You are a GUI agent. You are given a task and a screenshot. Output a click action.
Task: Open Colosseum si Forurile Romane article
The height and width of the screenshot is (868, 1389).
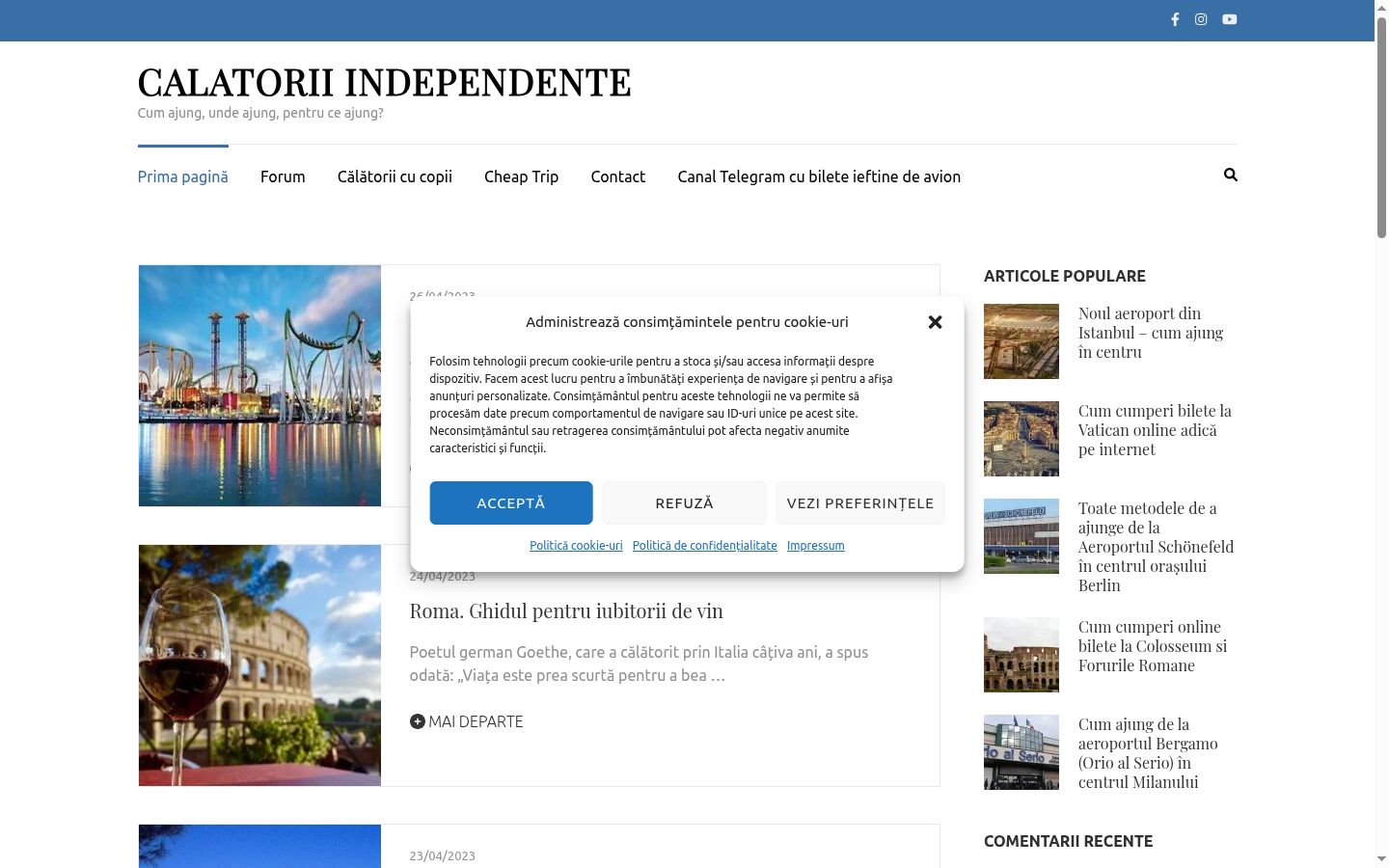click(1153, 646)
